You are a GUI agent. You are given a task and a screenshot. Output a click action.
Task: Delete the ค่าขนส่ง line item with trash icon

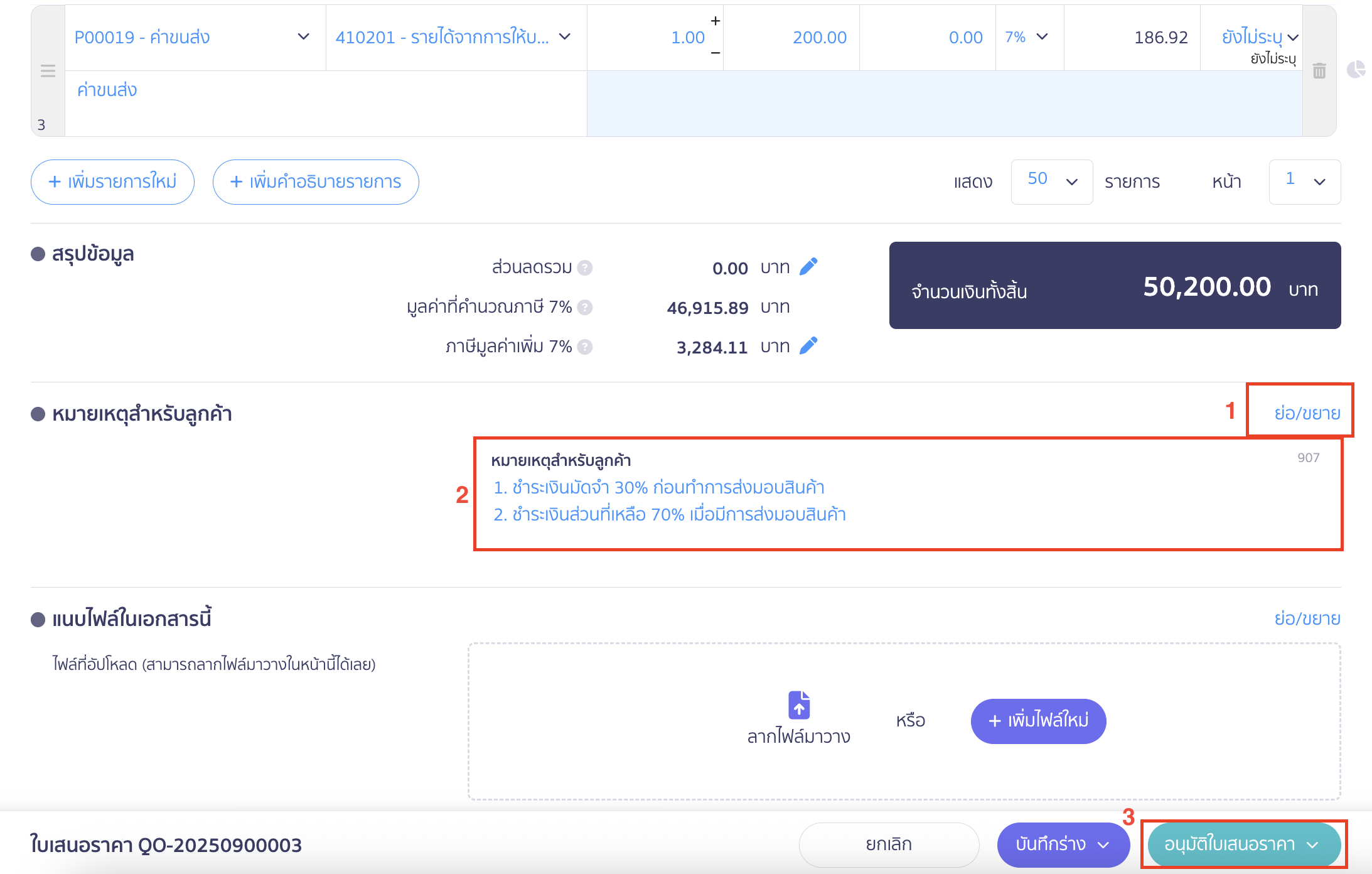coord(1319,71)
